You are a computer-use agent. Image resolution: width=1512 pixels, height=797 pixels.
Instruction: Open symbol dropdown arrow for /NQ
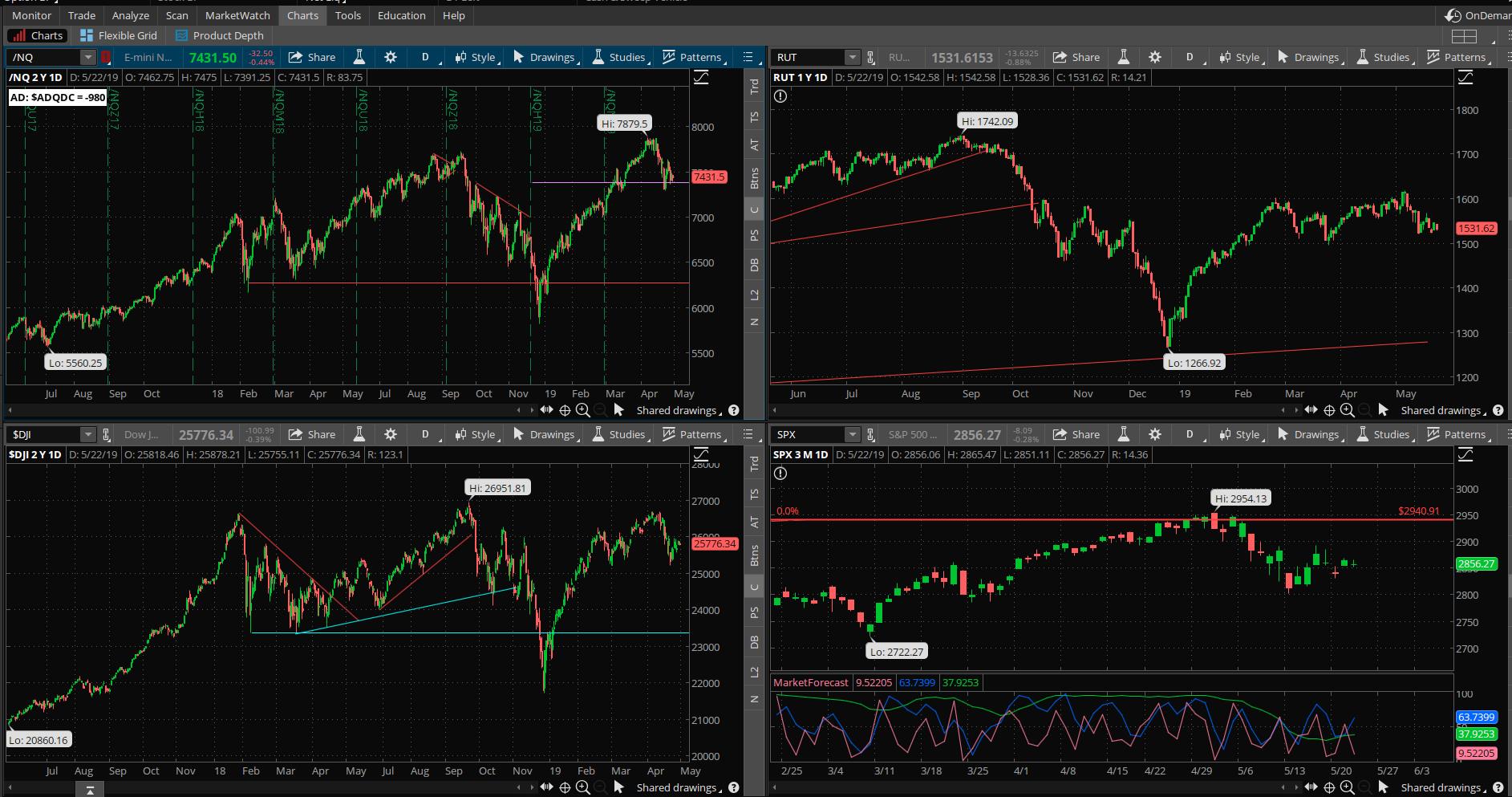pyautogui.click(x=88, y=57)
